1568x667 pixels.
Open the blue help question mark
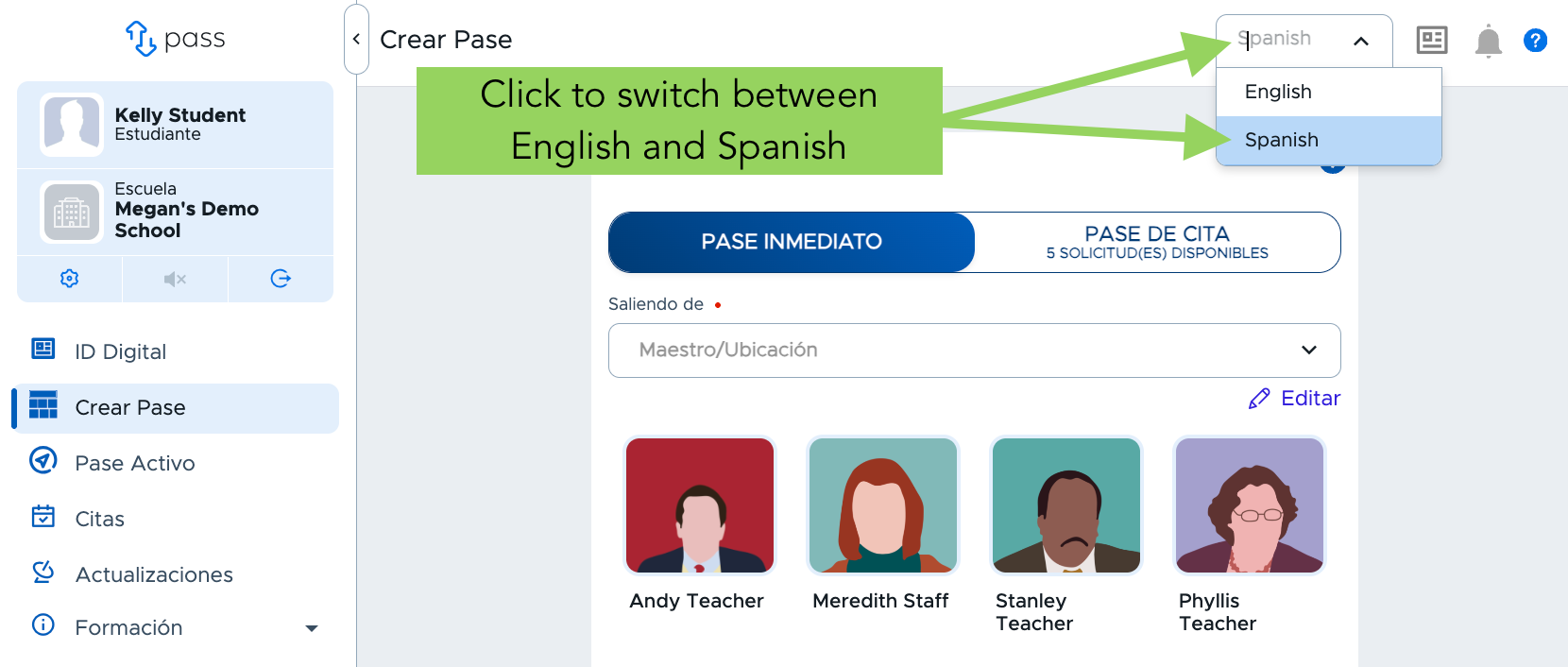1536,41
